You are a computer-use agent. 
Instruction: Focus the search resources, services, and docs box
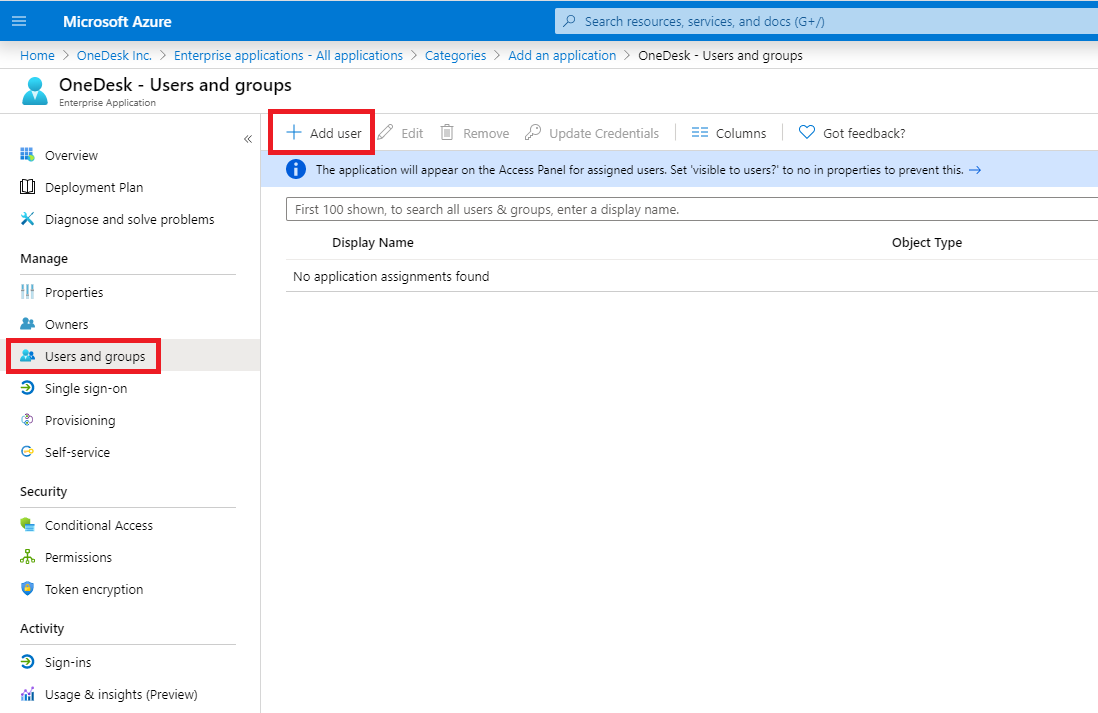826,21
